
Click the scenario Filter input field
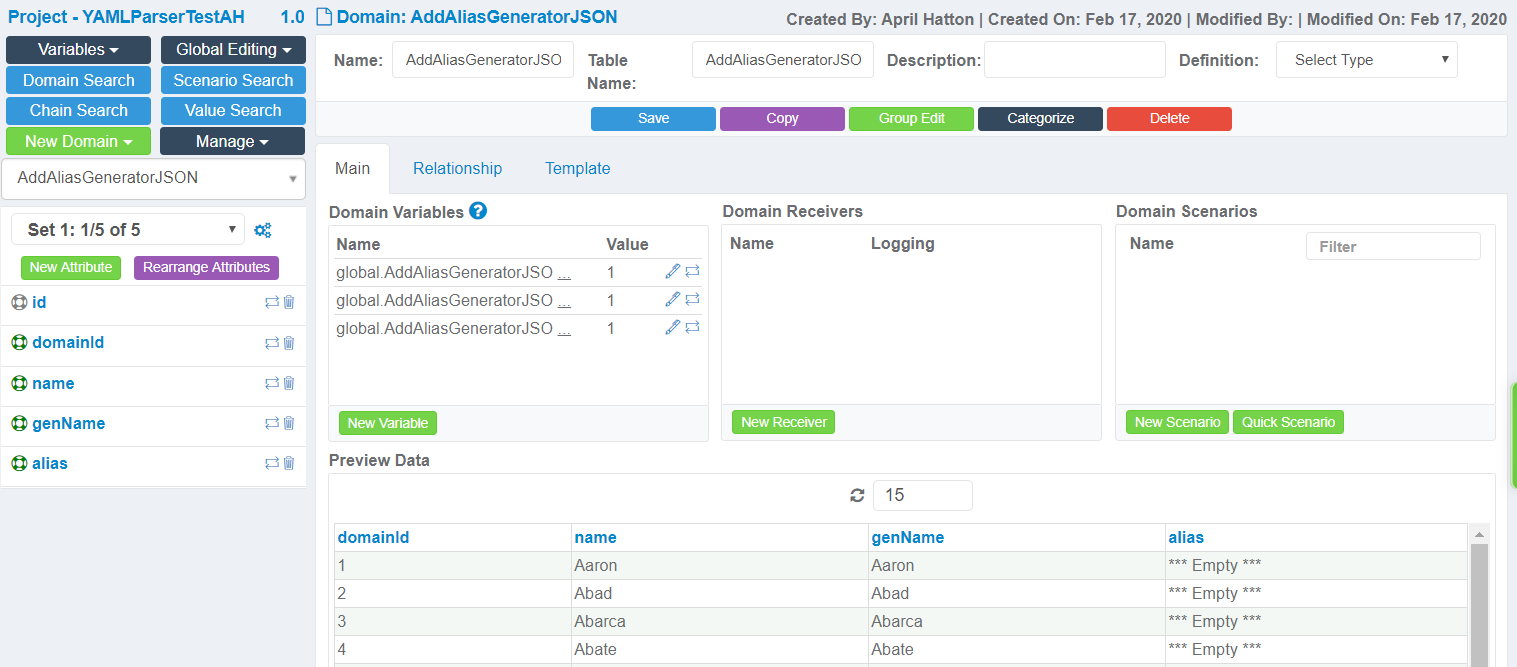point(1393,246)
